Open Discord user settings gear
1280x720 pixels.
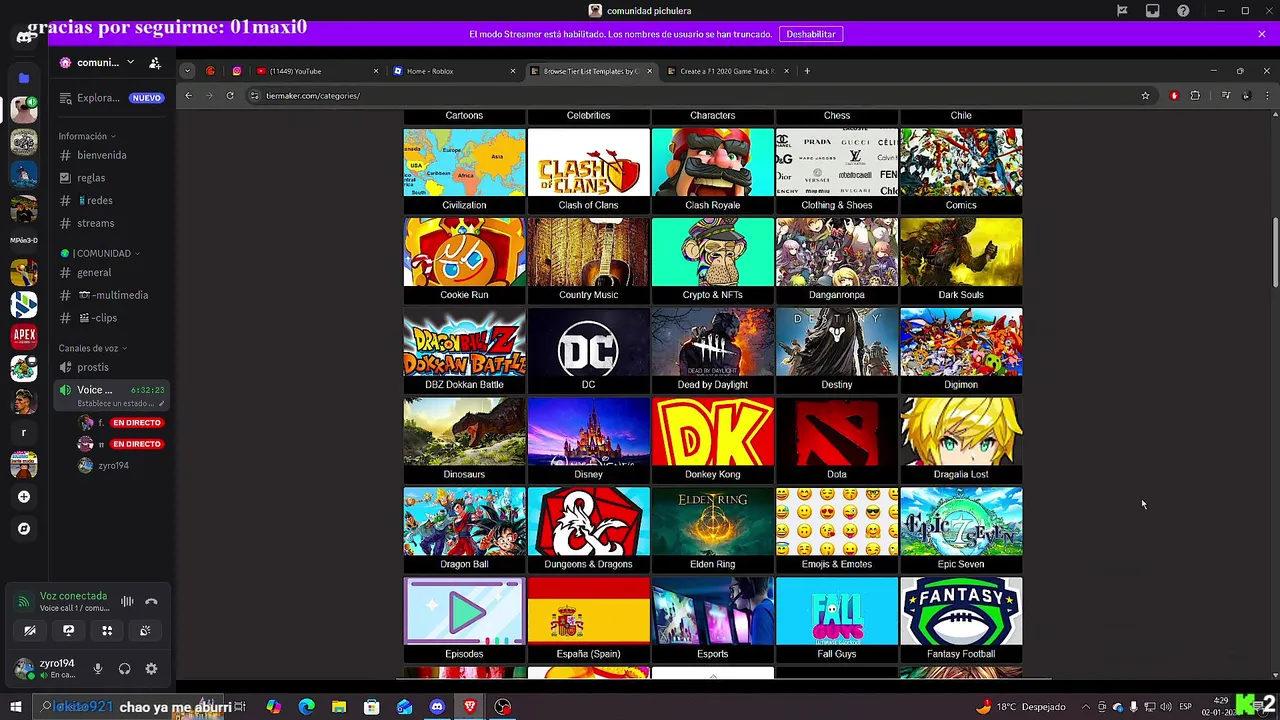(151, 669)
